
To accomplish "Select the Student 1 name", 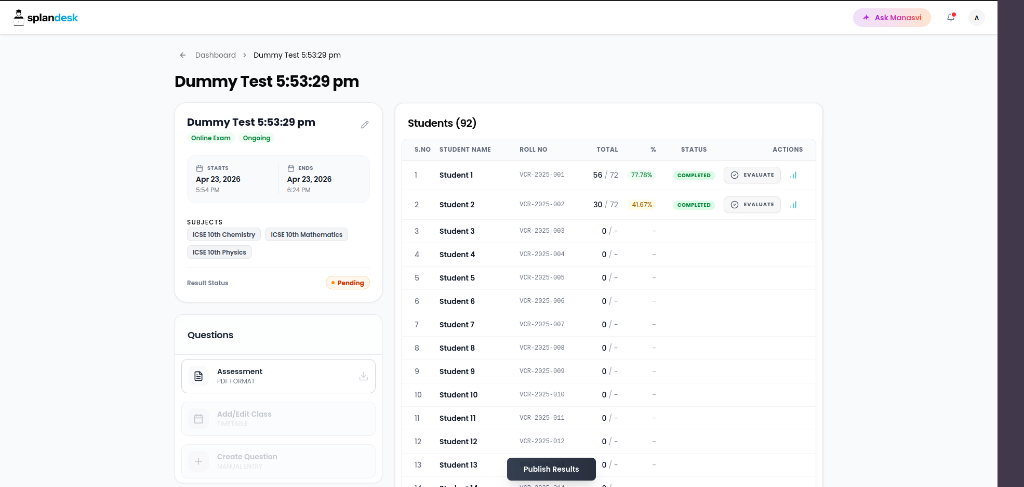I will tap(456, 175).
